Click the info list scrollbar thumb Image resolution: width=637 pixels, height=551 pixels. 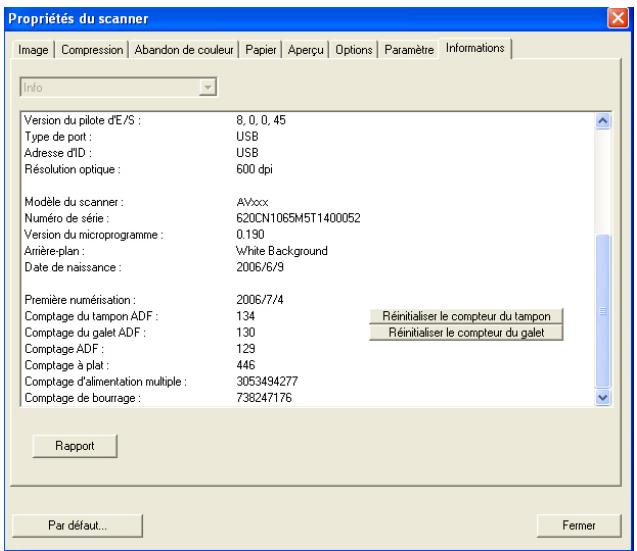click(602, 311)
